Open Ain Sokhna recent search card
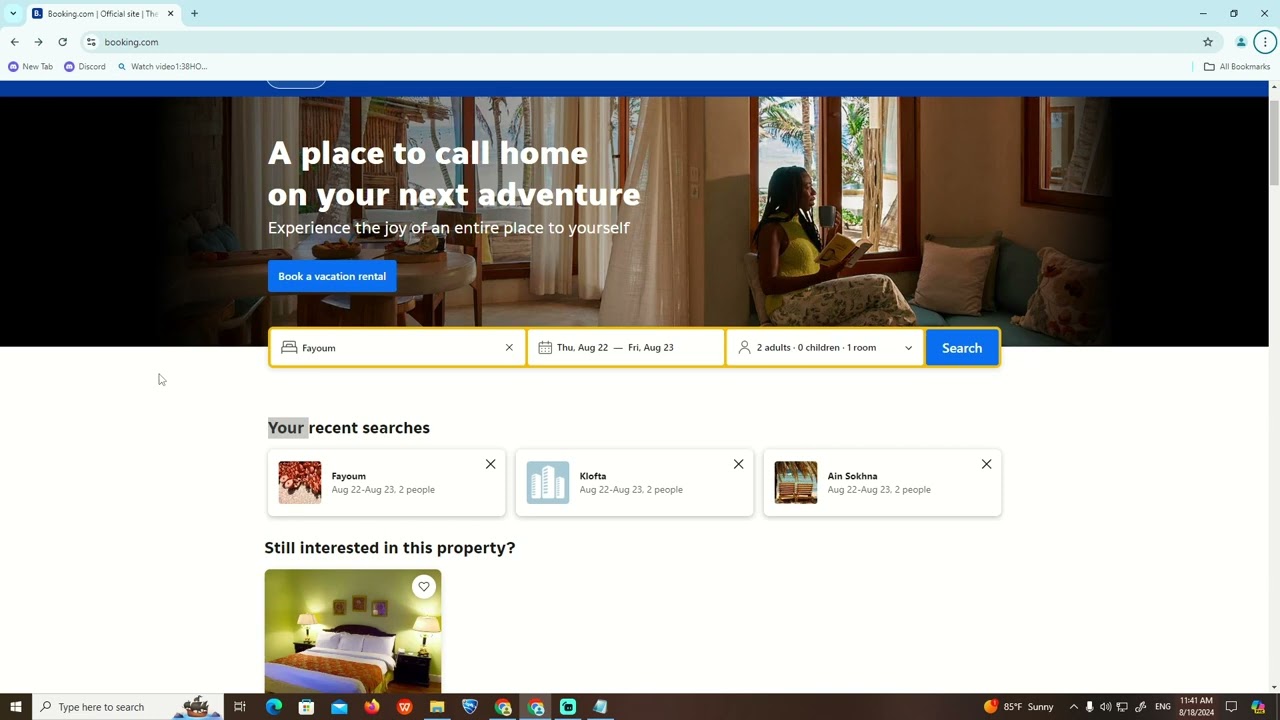1280x720 pixels. pyautogui.click(x=882, y=483)
